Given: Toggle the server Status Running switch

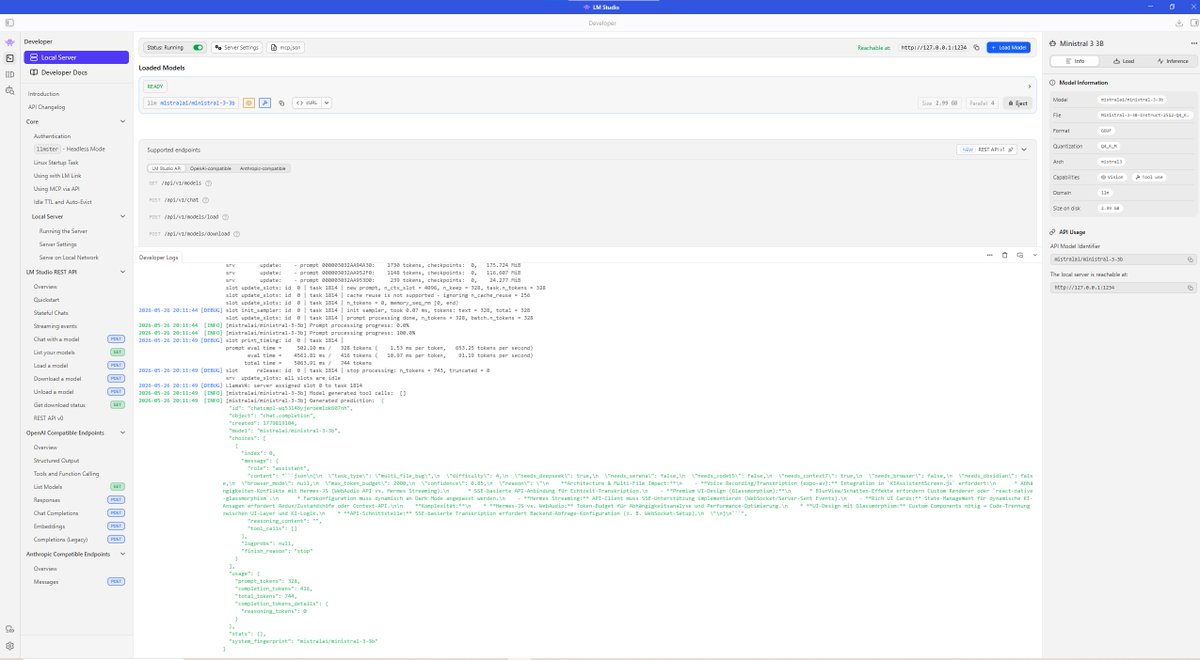Looking at the screenshot, I should (198, 47).
